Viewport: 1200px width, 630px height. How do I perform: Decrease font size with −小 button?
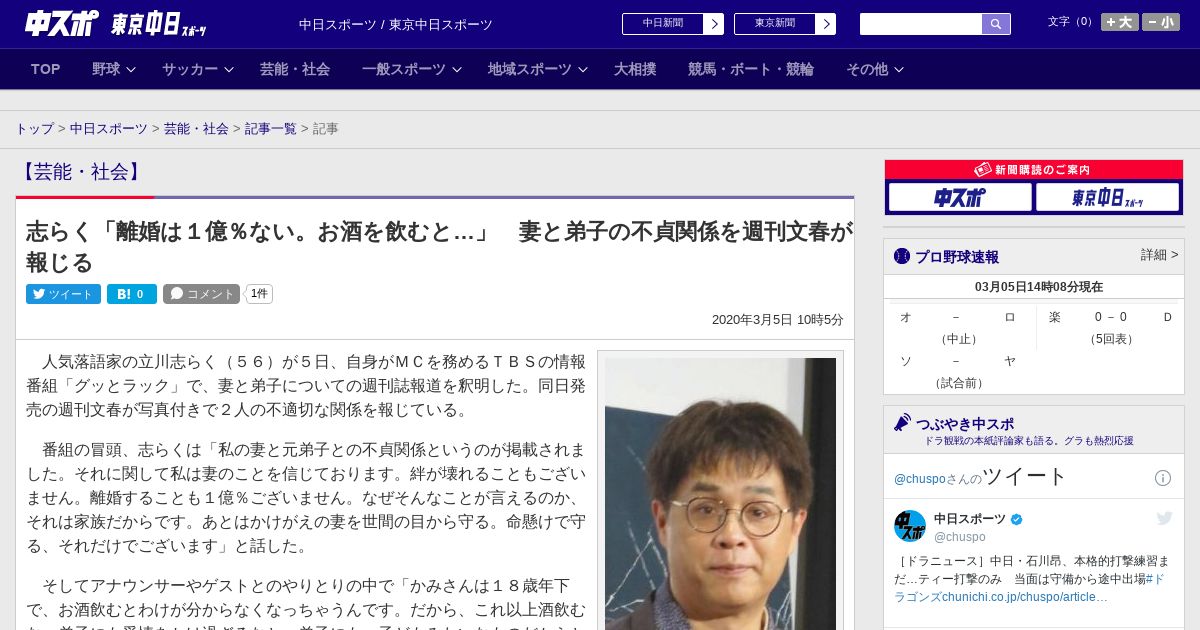1161,22
